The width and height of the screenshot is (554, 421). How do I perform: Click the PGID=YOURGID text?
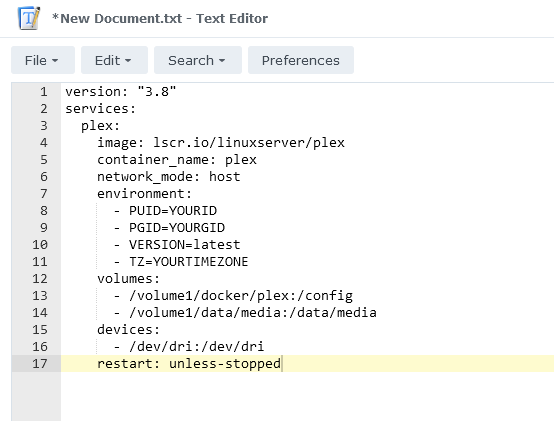[177, 227]
